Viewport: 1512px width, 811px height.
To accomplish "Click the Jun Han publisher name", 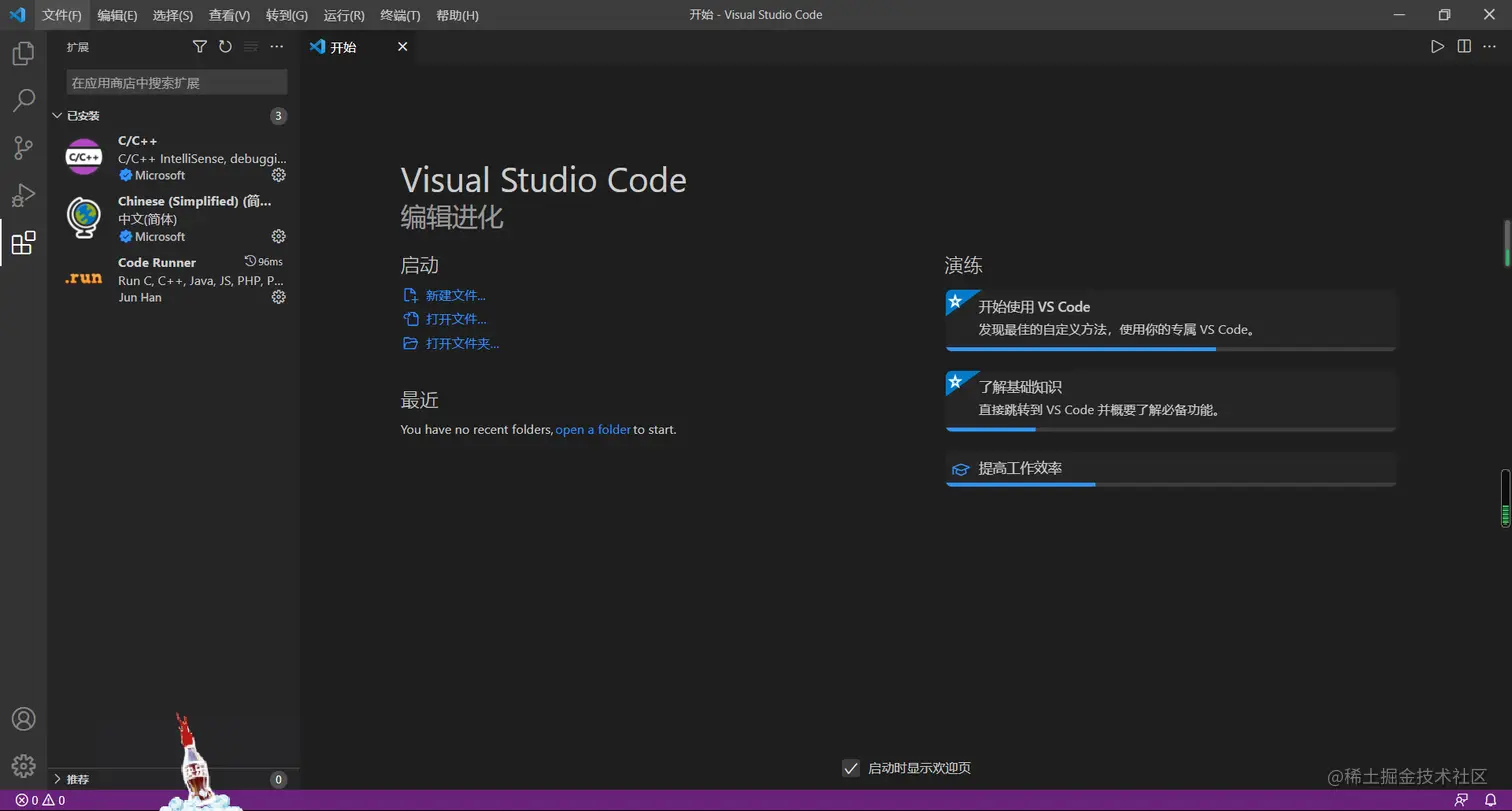I will point(140,297).
